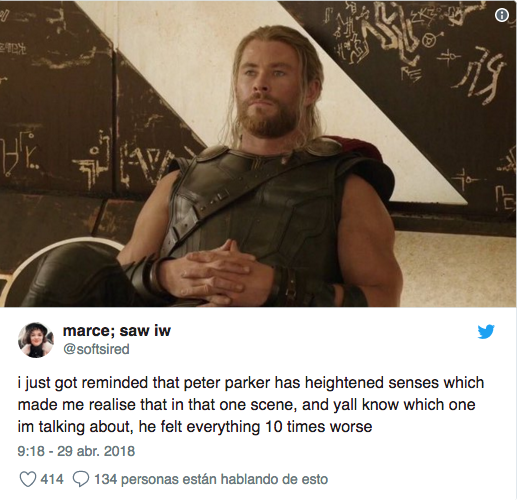This screenshot has width=518, height=500.
Task: Open the embedded tweet photo
Action: 258,153
